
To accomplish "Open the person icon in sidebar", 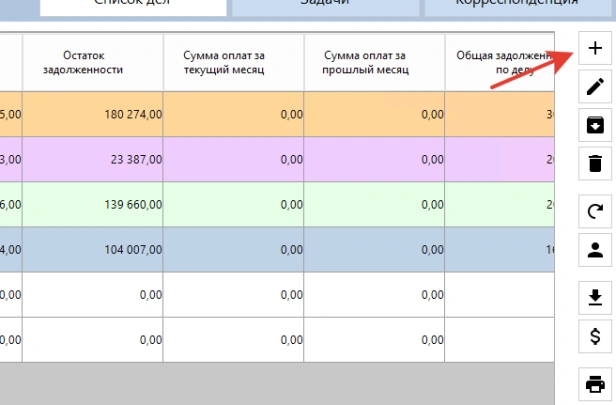I will [x=595, y=249].
